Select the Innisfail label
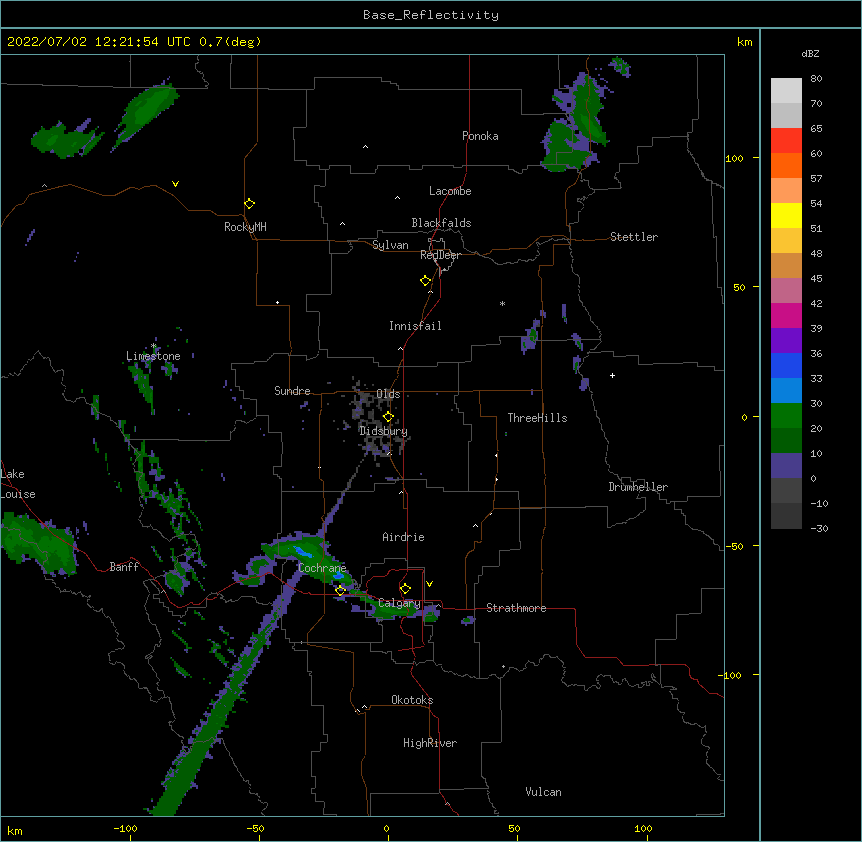Image resolution: width=862 pixels, height=842 pixels. click(415, 326)
